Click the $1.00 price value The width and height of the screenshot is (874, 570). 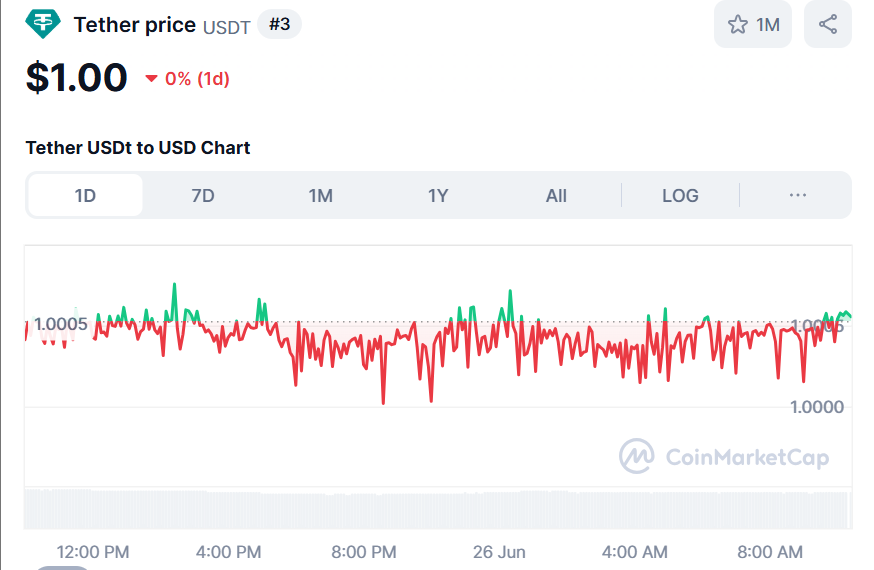[76, 77]
